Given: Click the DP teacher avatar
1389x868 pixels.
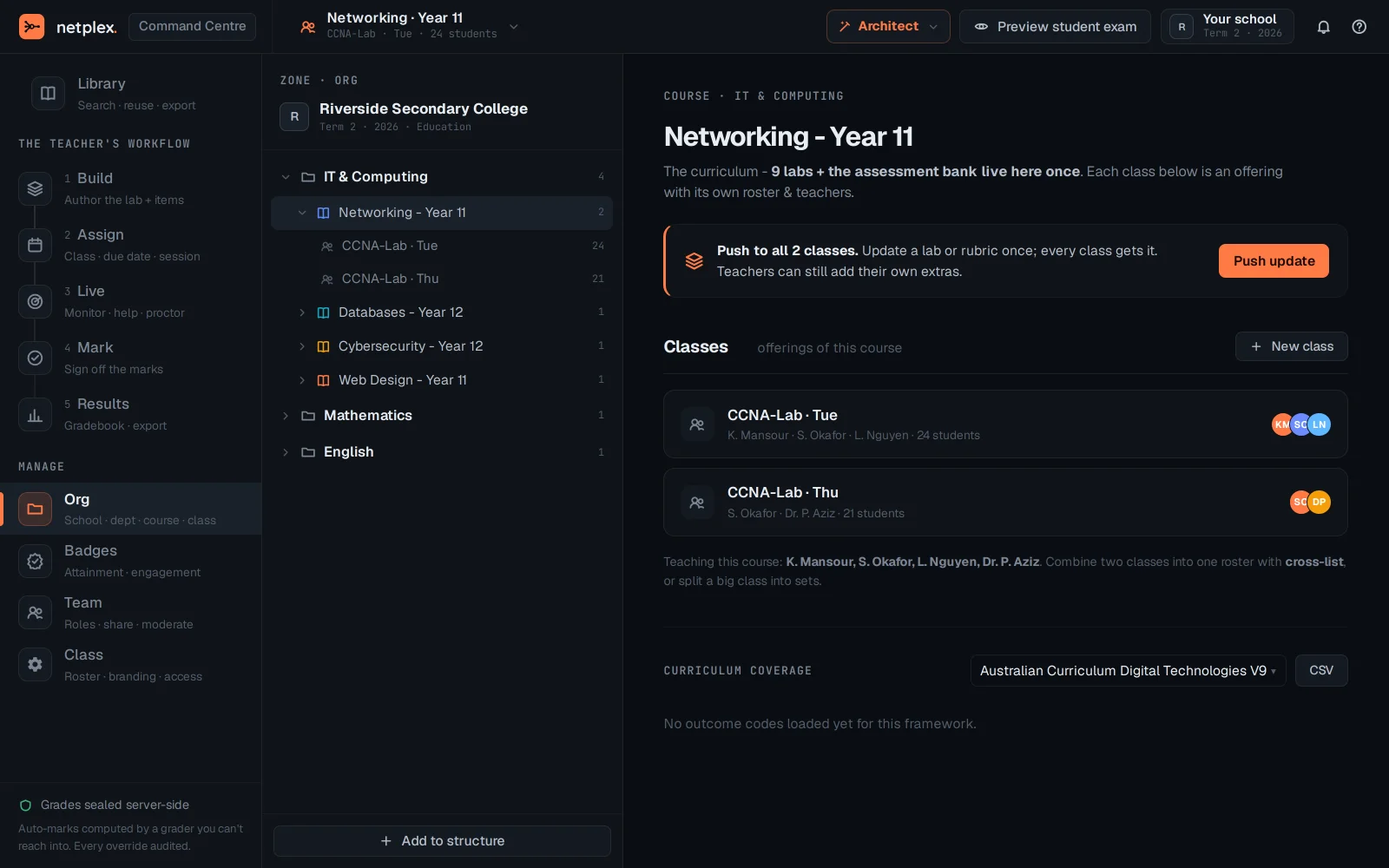Looking at the screenshot, I should 1320,502.
